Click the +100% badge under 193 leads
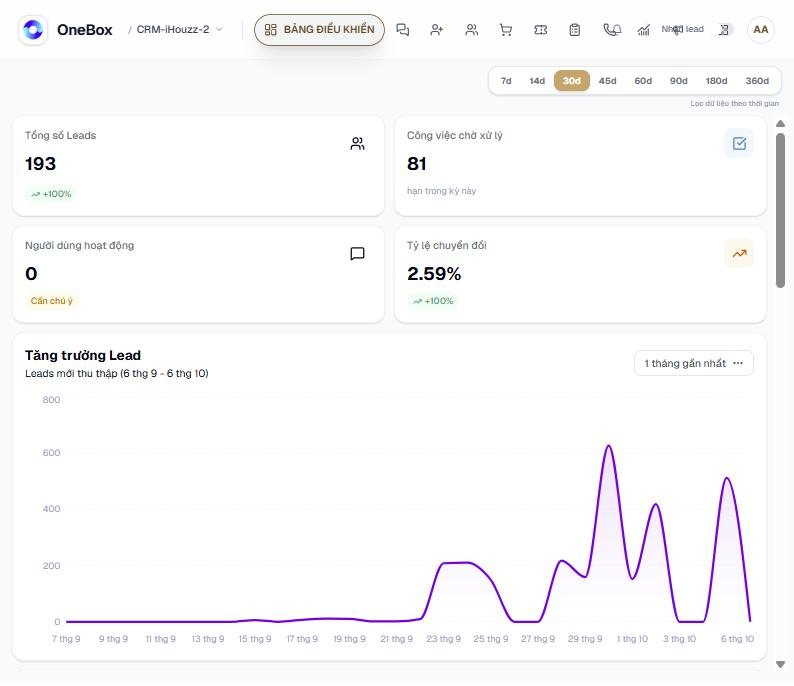 tap(51, 194)
